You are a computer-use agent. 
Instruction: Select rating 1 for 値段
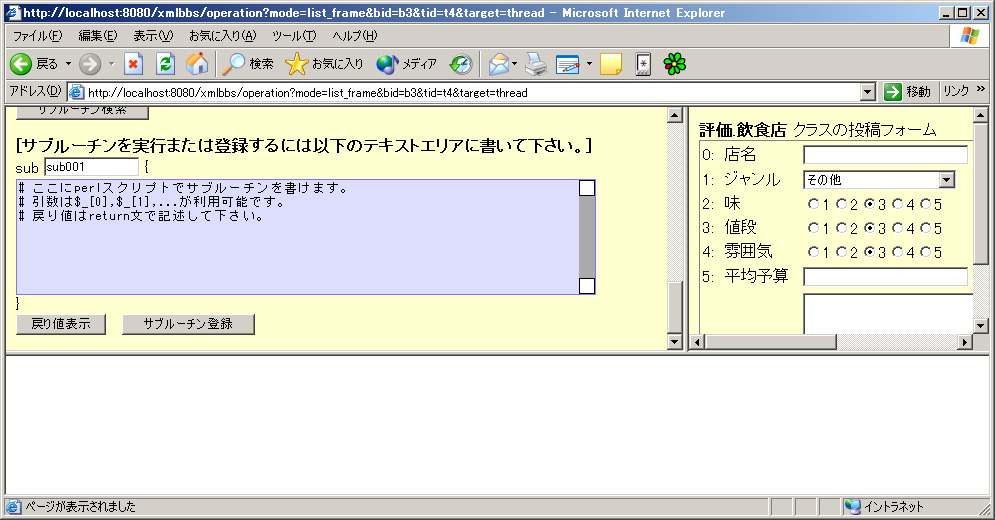tap(813, 227)
